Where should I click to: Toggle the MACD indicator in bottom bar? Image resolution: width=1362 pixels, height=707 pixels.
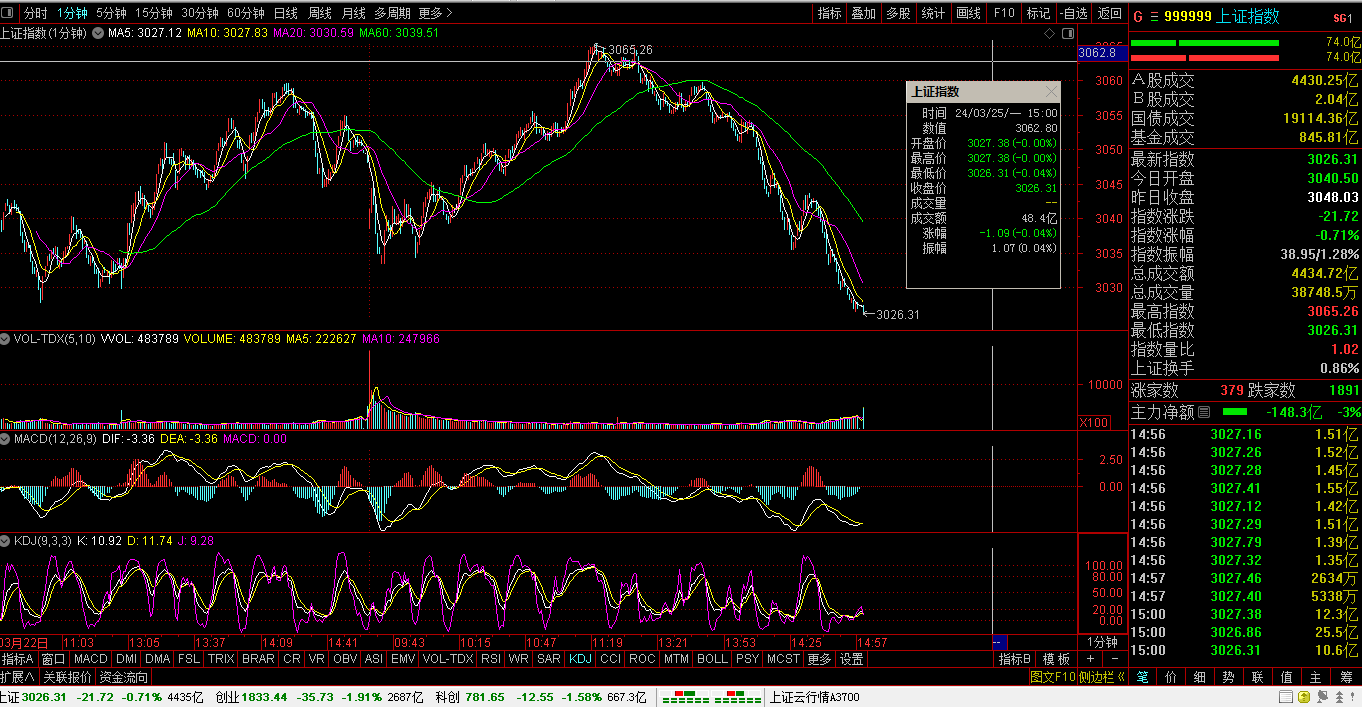[90, 659]
